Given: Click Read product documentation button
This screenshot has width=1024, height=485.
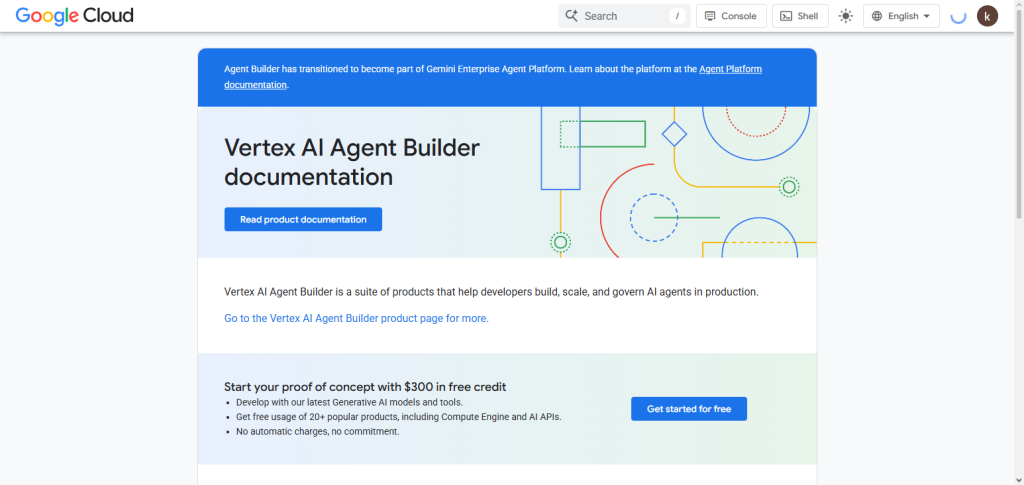Looking at the screenshot, I should tap(303, 219).
